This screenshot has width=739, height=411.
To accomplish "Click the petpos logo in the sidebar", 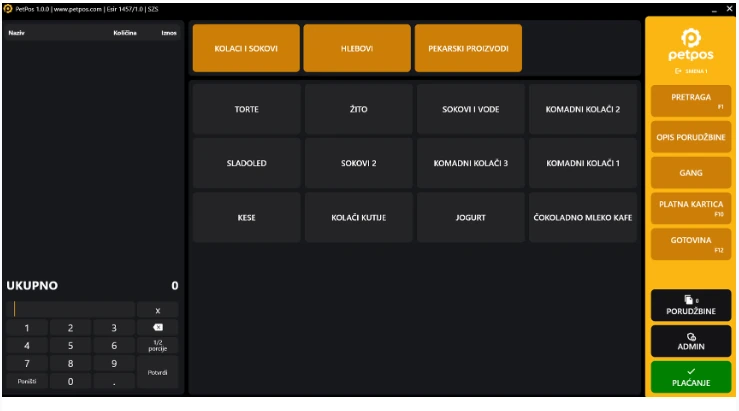I will point(690,45).
